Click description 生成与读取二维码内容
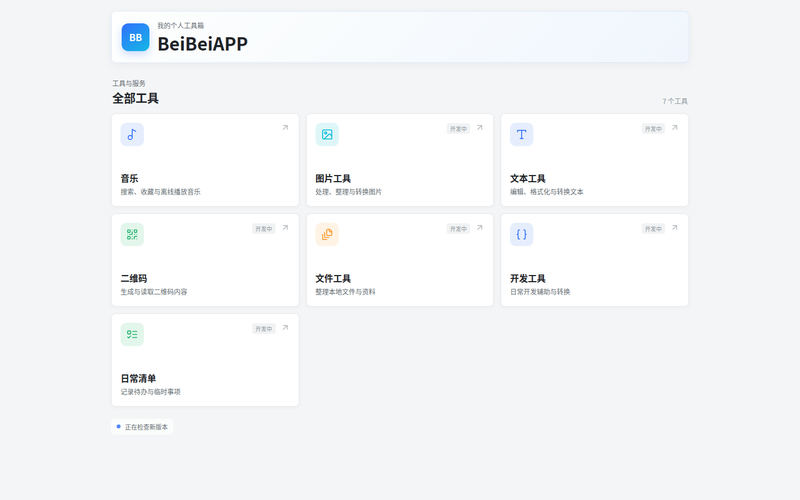 [154, 292]
